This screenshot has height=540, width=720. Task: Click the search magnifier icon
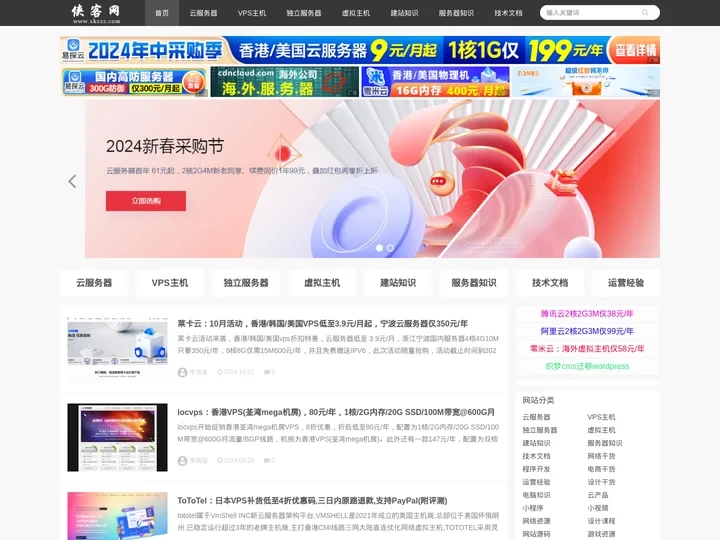[645, 12]
